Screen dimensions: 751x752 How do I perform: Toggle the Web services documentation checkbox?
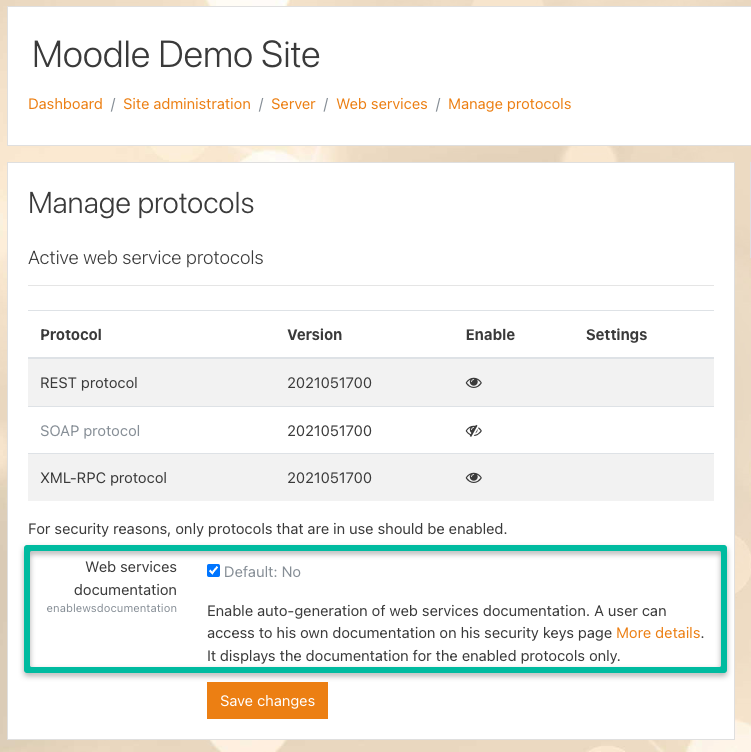pos(213,571)
